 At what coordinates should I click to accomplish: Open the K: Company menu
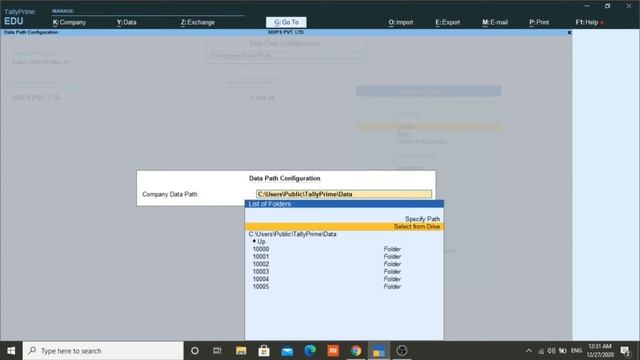click(x=69, y=22)
